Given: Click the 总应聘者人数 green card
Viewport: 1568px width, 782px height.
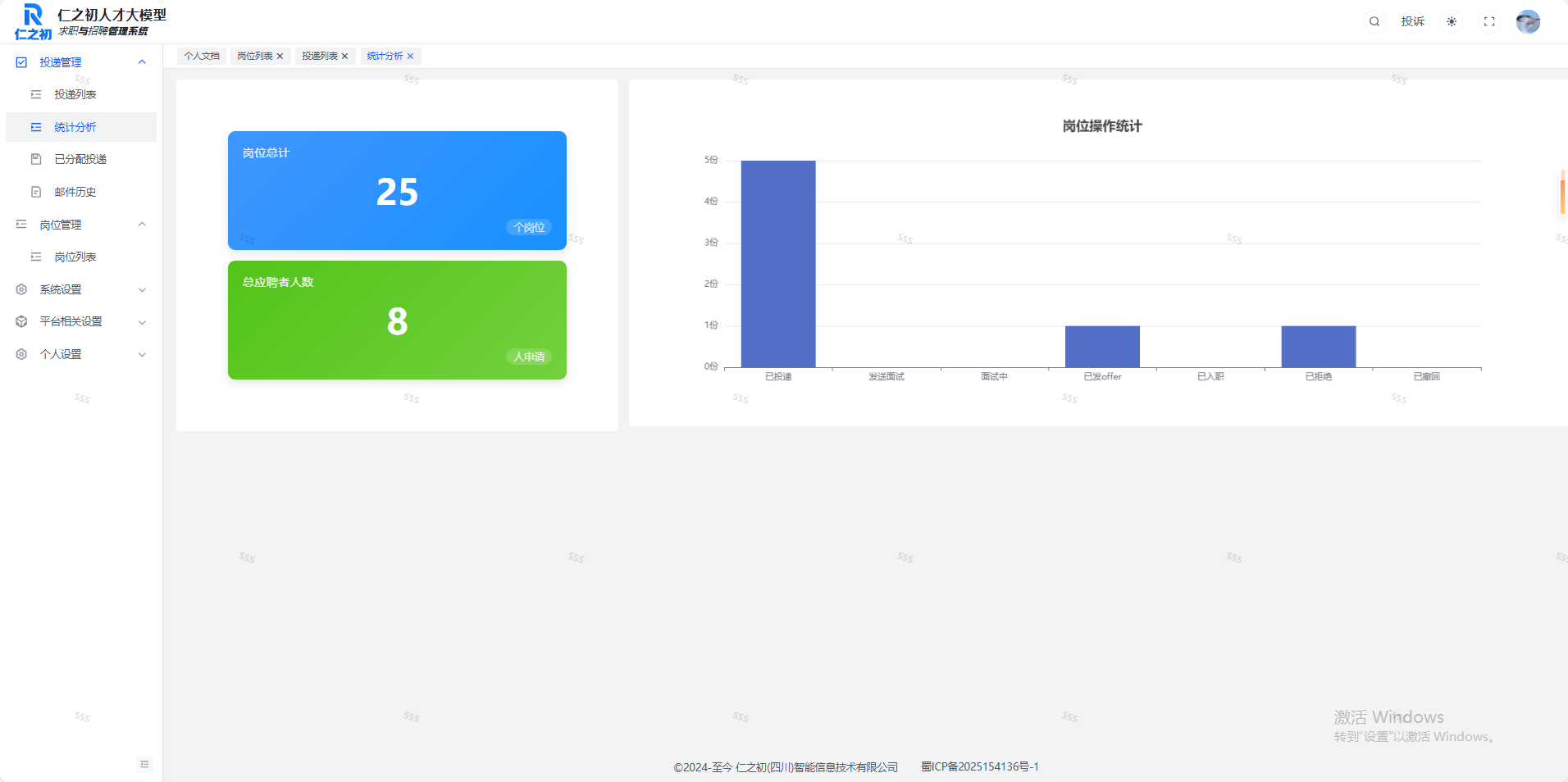Looking at the screenshot, I should coord(397,320).
